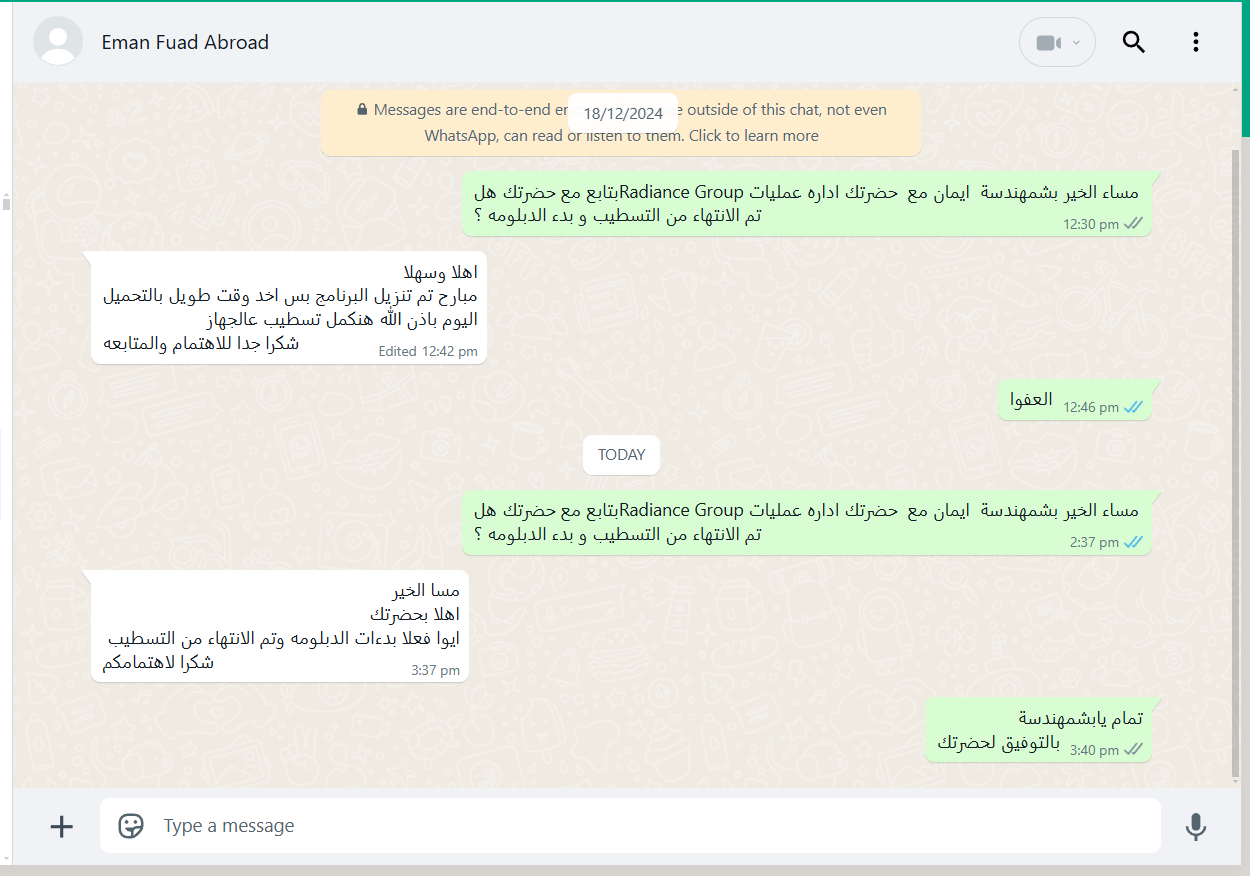
Task: Open the chat search magnifier icon
Action: coord(1133,42)
